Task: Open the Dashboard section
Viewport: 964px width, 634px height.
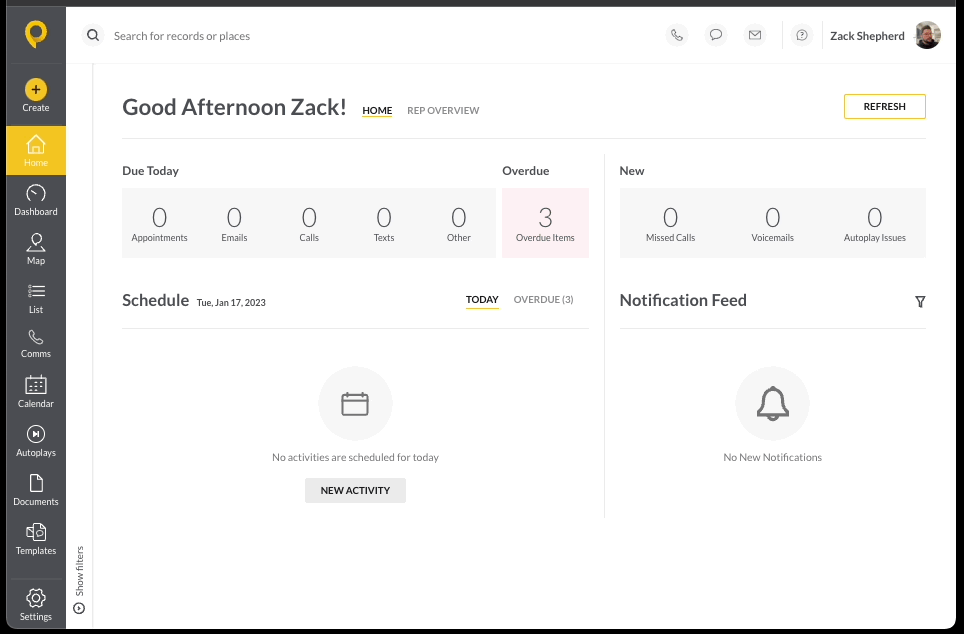Action: pyautogui.click(x=36, y=200)
